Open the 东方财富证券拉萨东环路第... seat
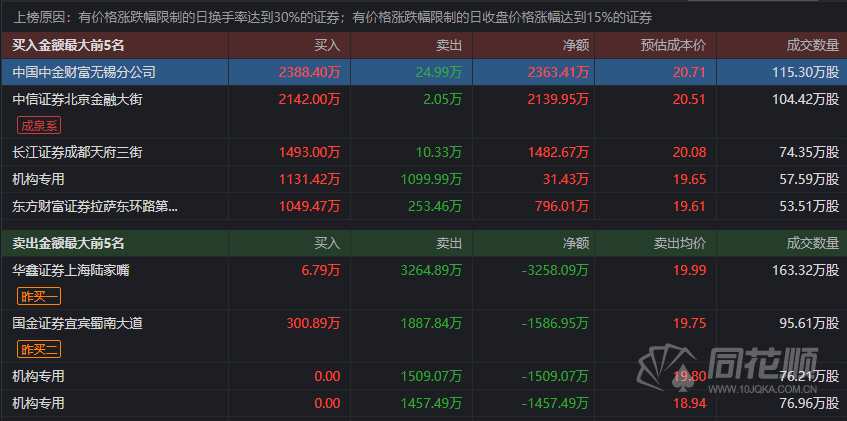This screenshot has height=421, width=847. click(x=95, y=206)
